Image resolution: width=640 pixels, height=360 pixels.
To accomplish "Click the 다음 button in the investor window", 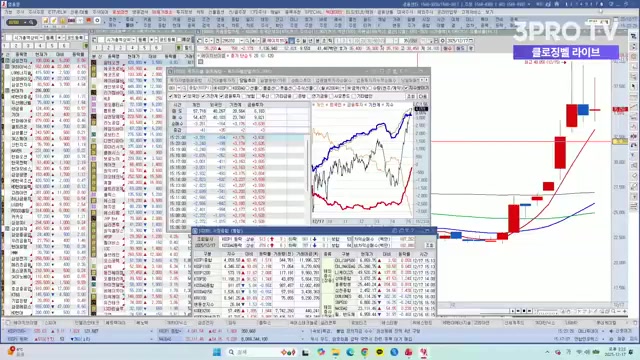I will click(x=422, y=96).
